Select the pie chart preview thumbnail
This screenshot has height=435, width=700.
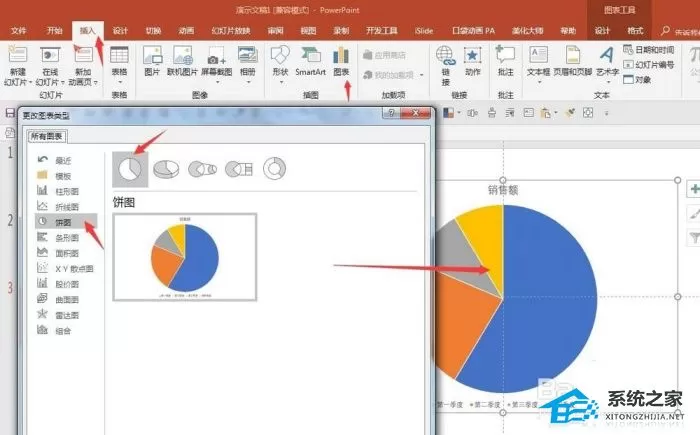coord(185,257)
